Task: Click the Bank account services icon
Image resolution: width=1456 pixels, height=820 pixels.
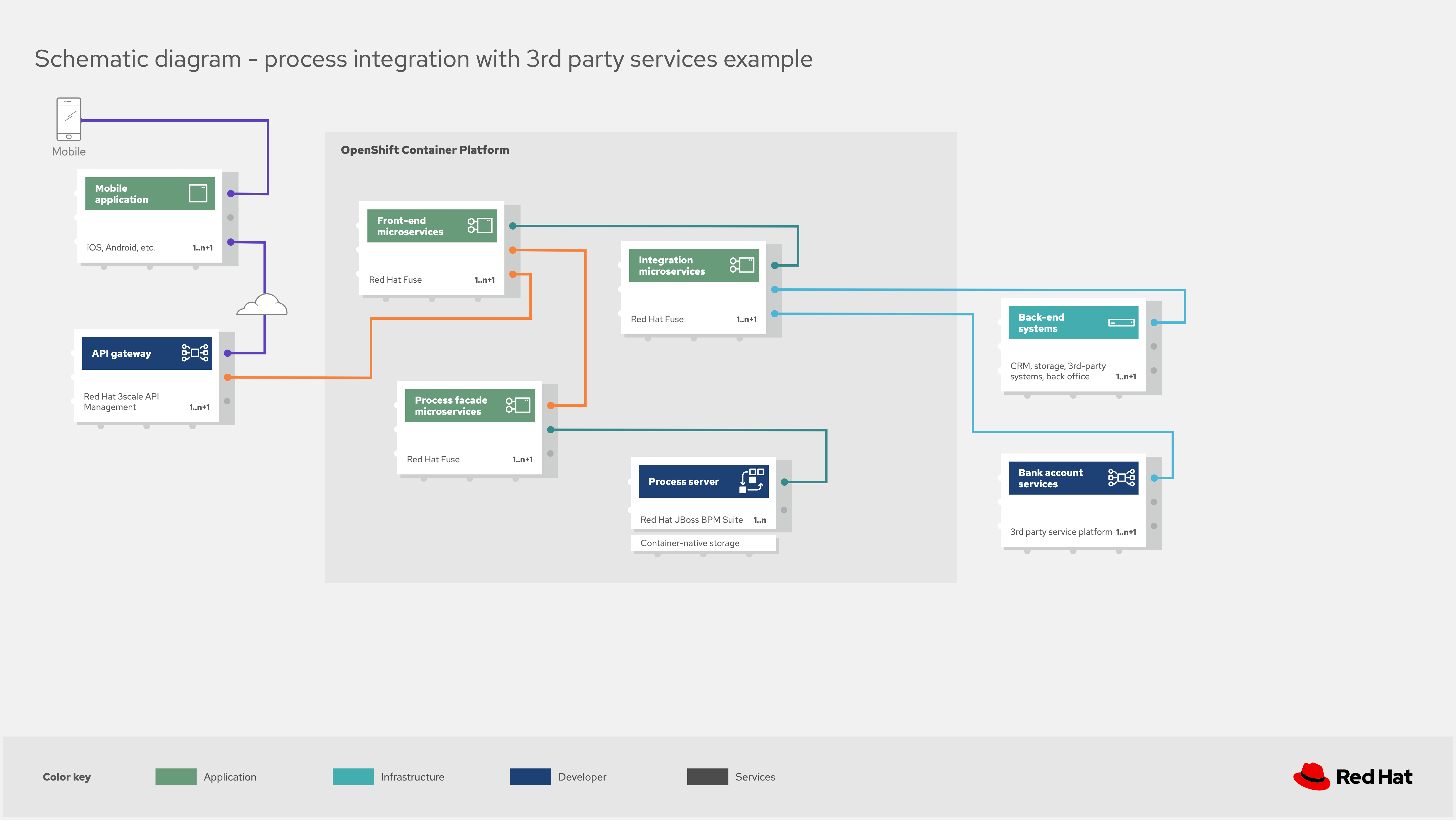Action: pyautogui.click(x=1121, y=478)
